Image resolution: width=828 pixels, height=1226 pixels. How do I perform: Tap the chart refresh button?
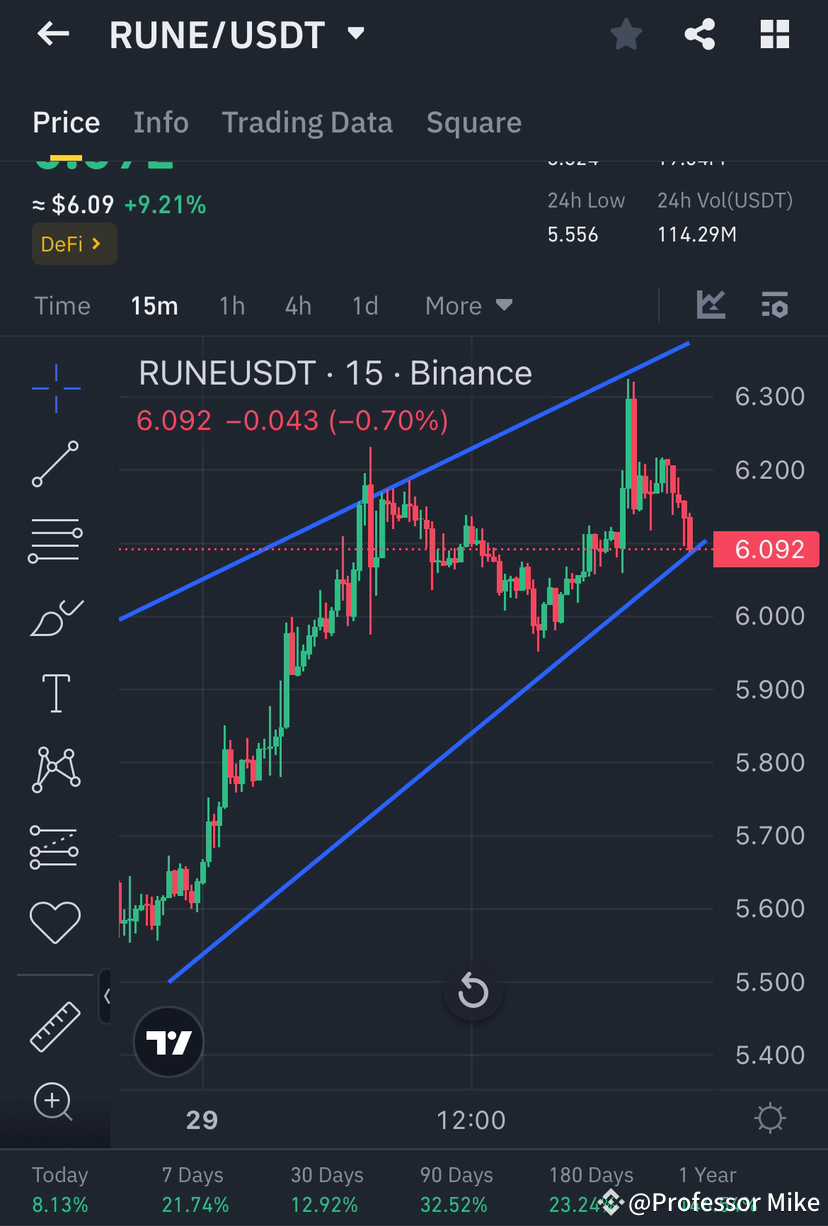pos(472,991)
